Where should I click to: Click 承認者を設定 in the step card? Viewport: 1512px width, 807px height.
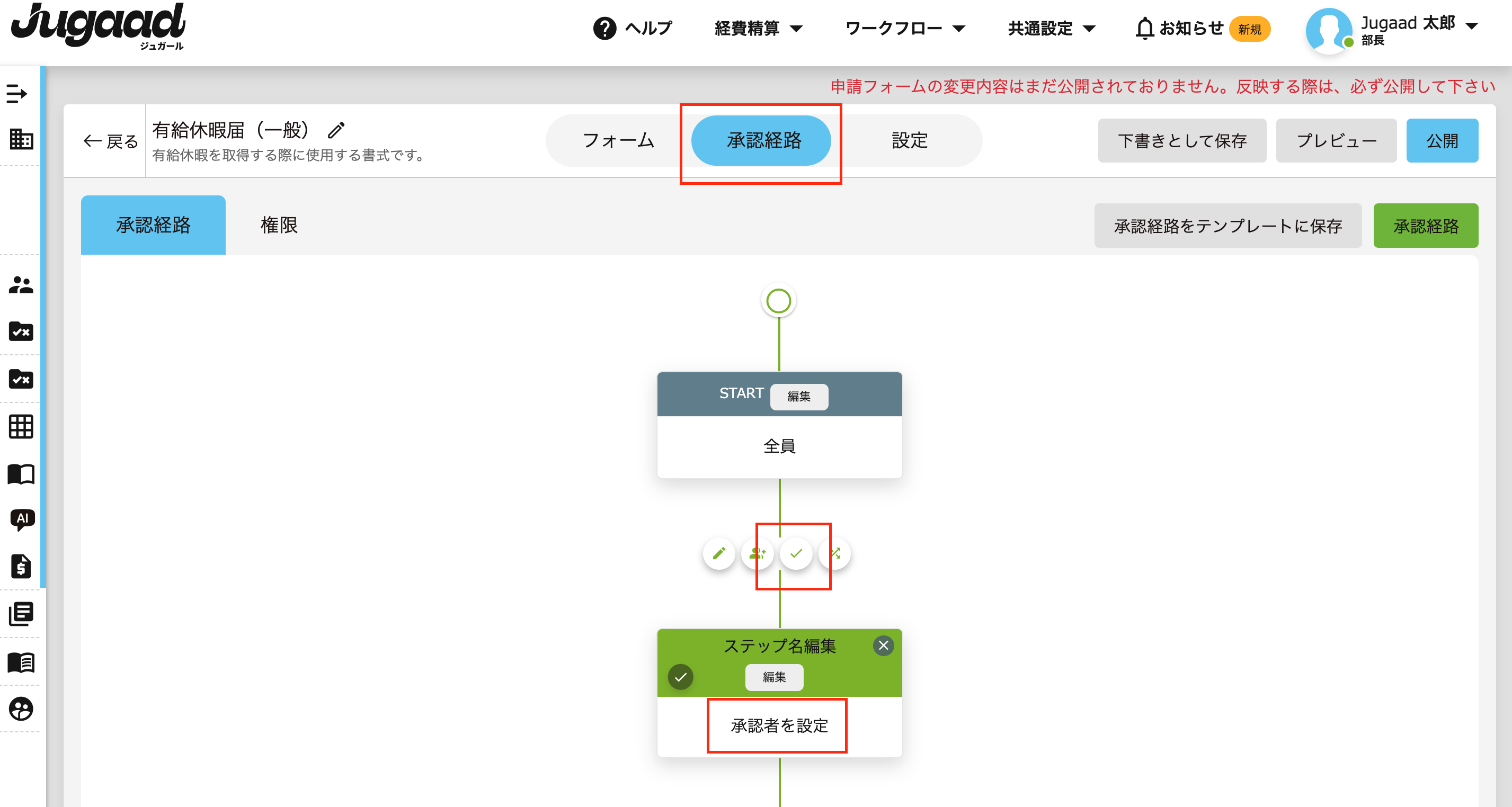pyautogui.click(x=779, y=726)
